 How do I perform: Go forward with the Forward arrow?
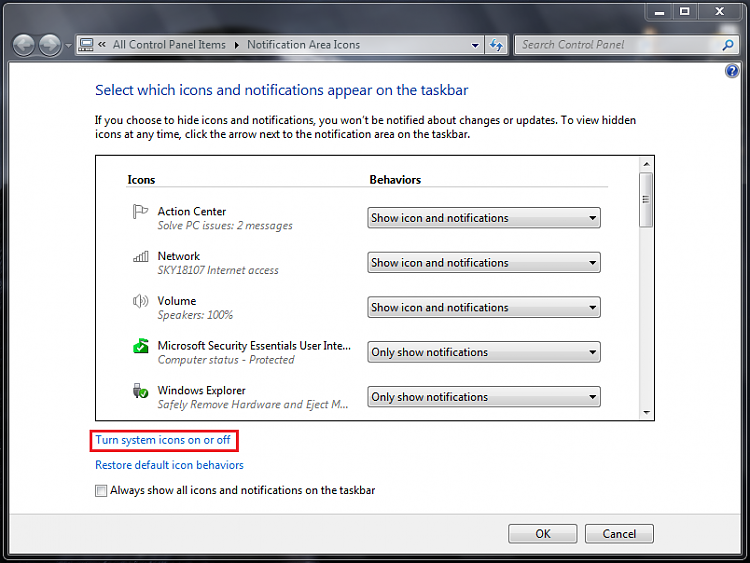[49, 45]
